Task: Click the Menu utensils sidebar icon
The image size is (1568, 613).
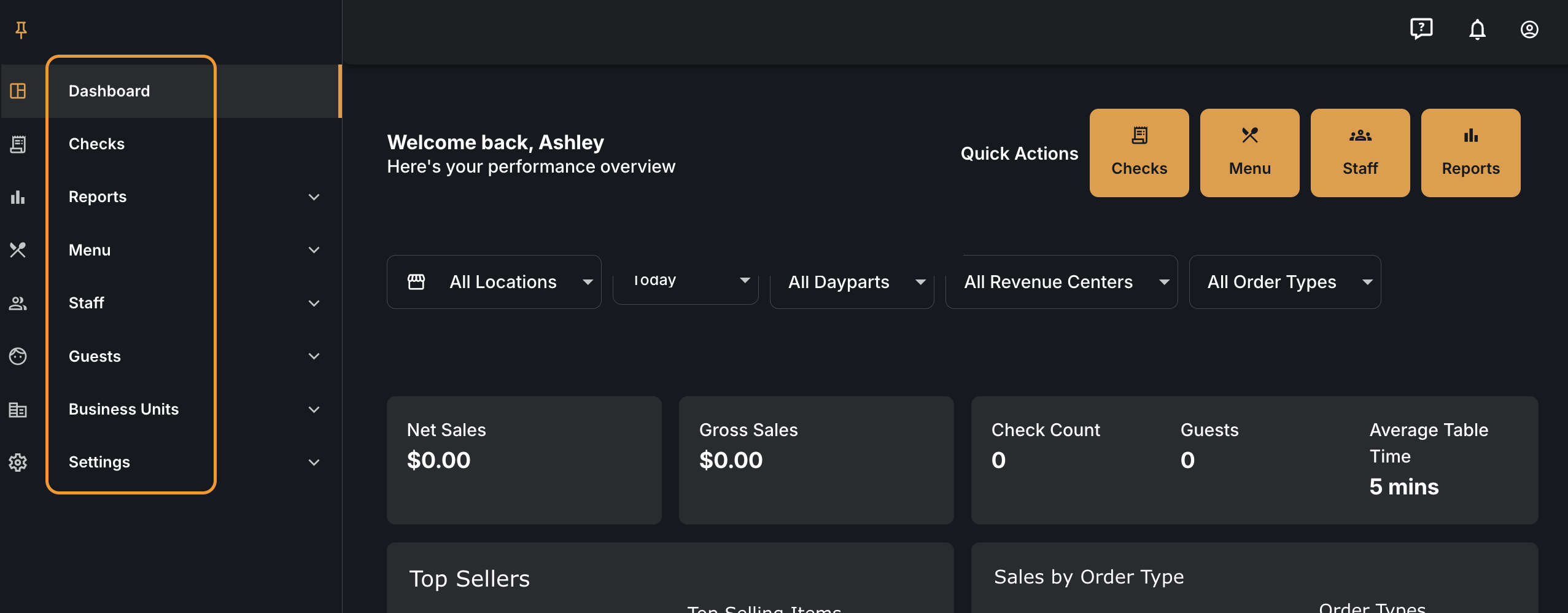Action: click(x=18, y=250)
